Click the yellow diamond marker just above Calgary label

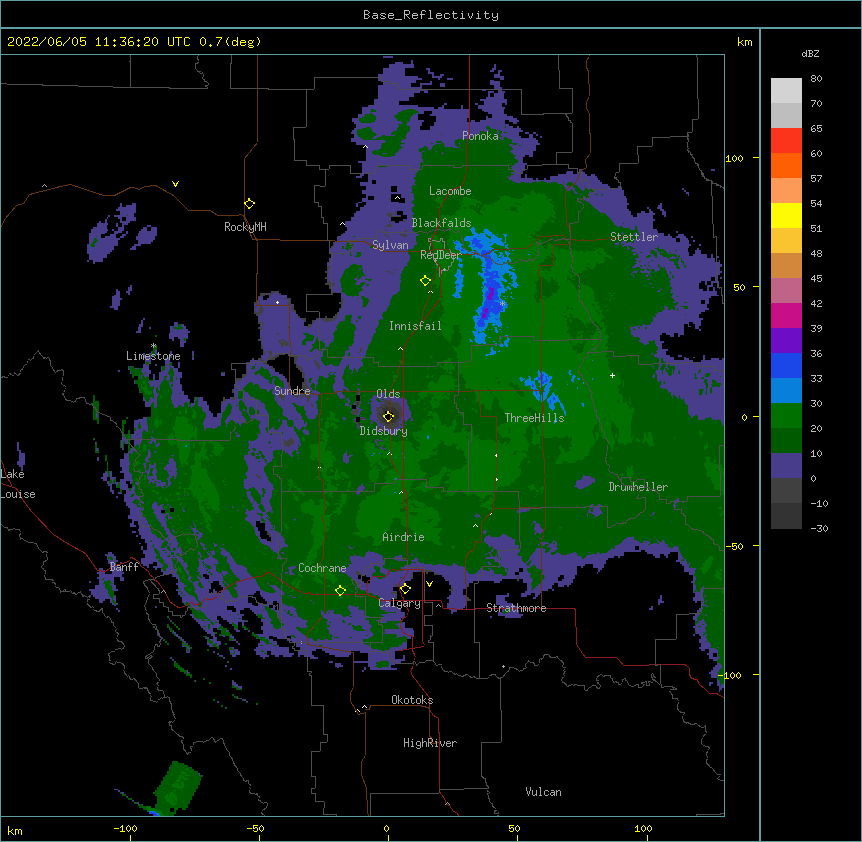405,589
